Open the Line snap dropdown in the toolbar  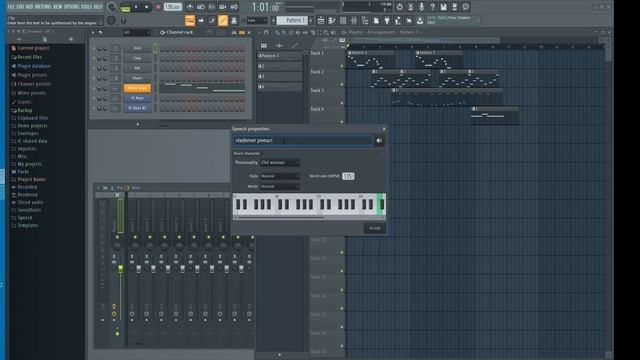[x=256, y=20]
